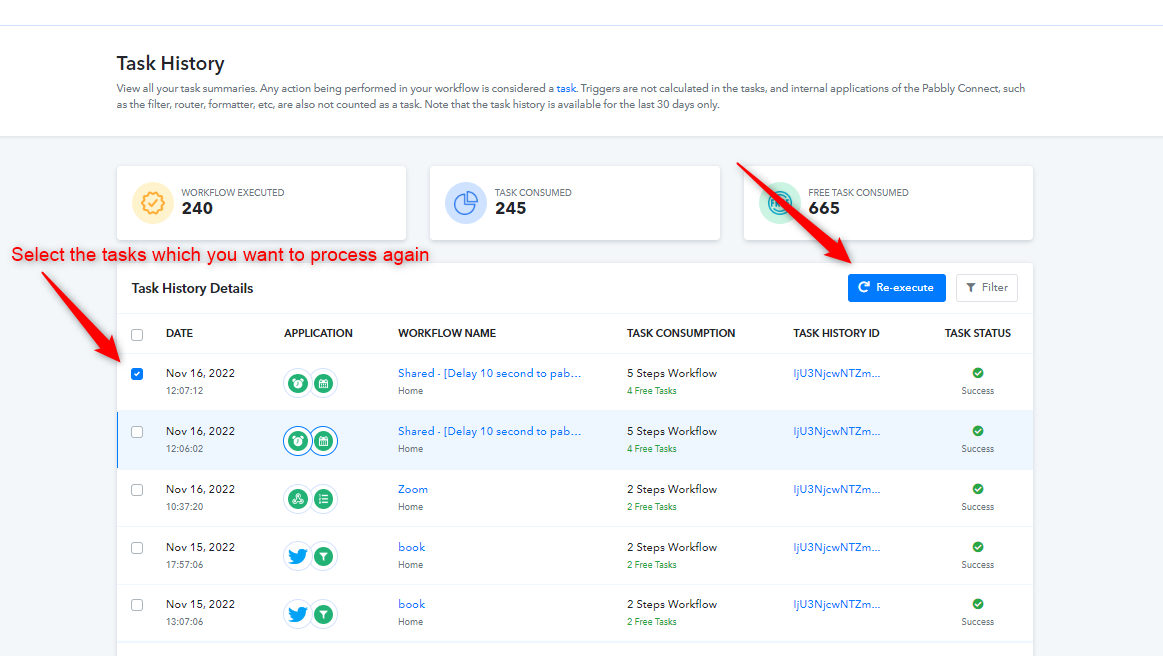Open task history ID in 17:57:06 book row
1163x656 pixels.
click(x=836, y=547)
